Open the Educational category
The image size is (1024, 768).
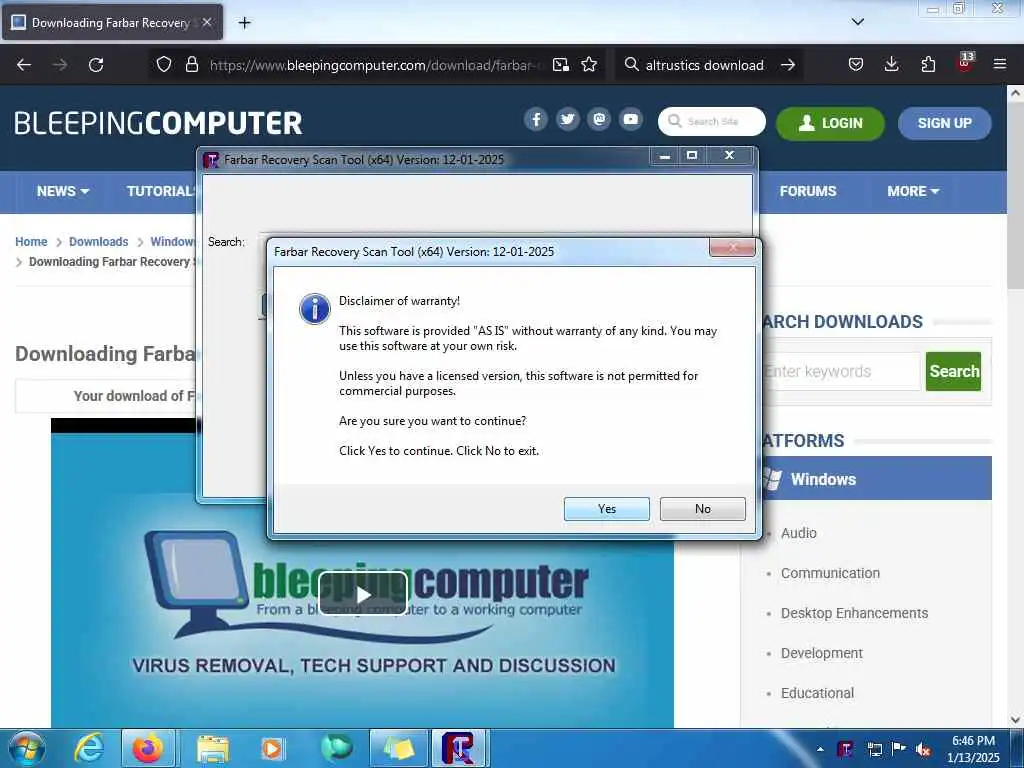[817, 693]
